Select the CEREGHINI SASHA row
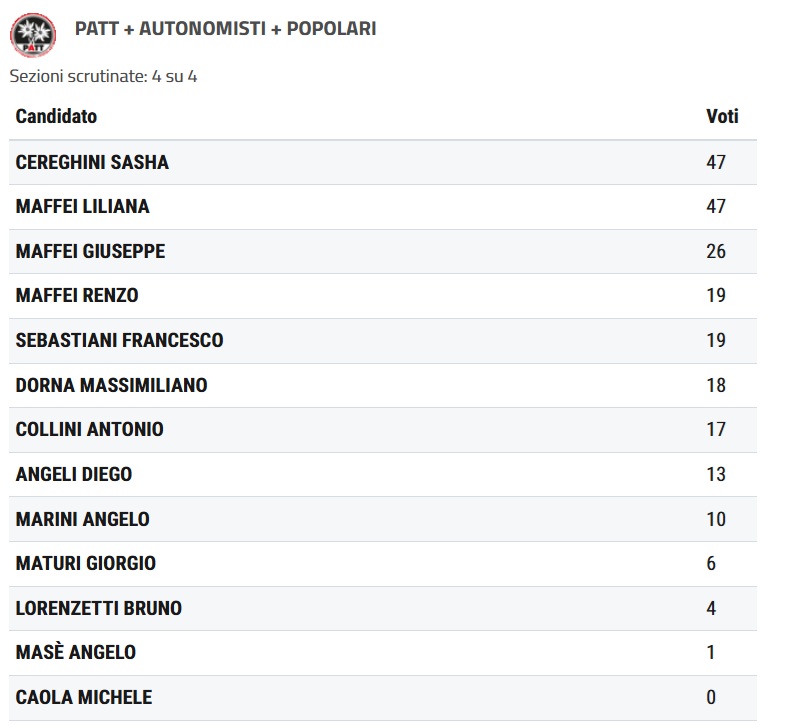The height and width of the screenshot is (728, 800). coord(92,162)
